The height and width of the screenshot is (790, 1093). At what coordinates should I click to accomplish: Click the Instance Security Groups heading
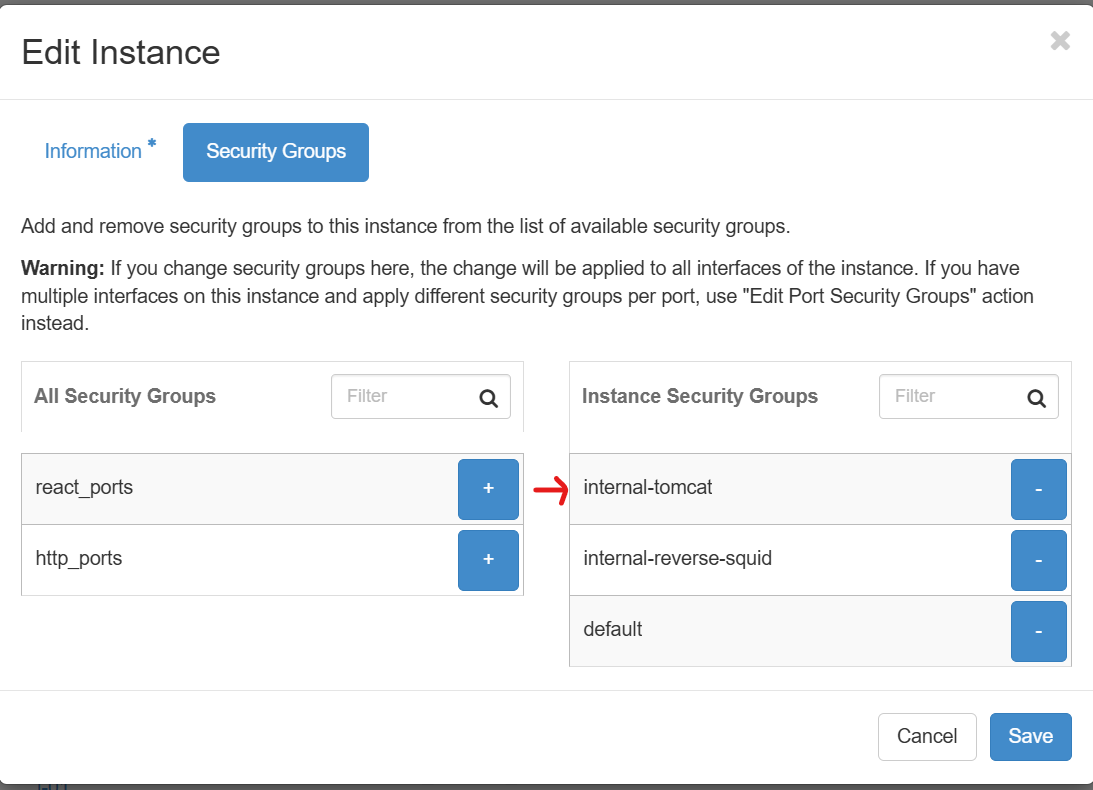(700, 396)
